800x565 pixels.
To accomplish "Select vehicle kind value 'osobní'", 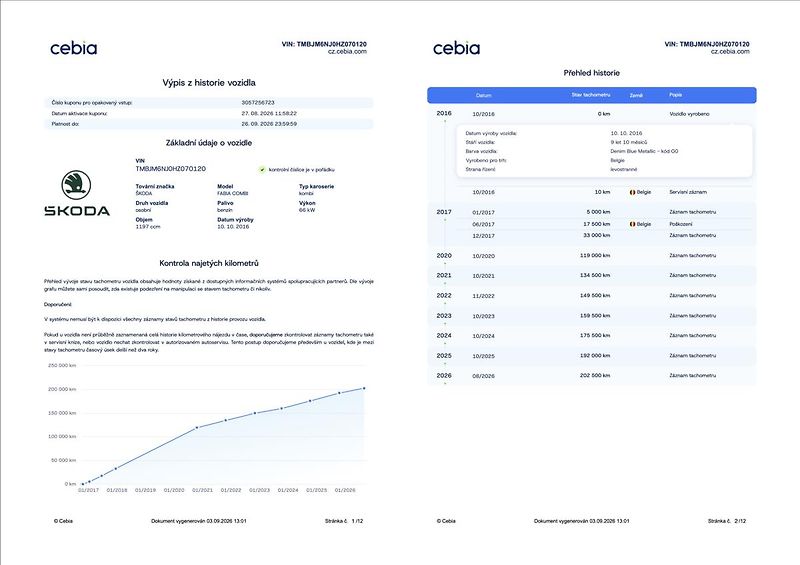I will click(143, 210).
